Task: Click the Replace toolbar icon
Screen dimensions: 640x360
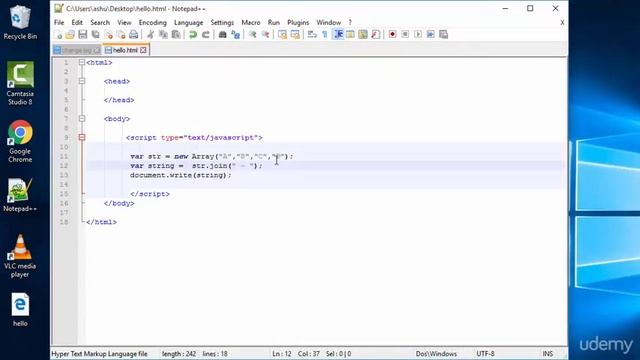Action: coord(236,35)
